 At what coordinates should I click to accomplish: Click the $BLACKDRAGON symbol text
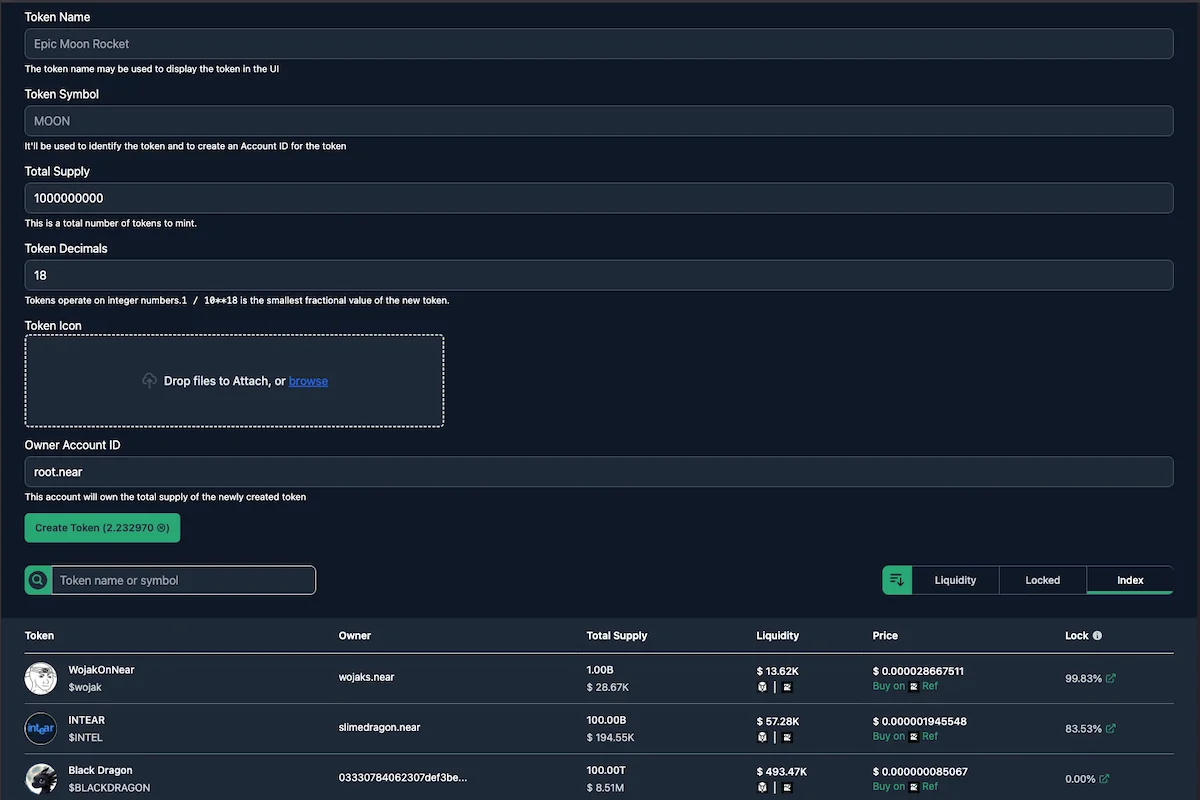(x=109, y=788)
